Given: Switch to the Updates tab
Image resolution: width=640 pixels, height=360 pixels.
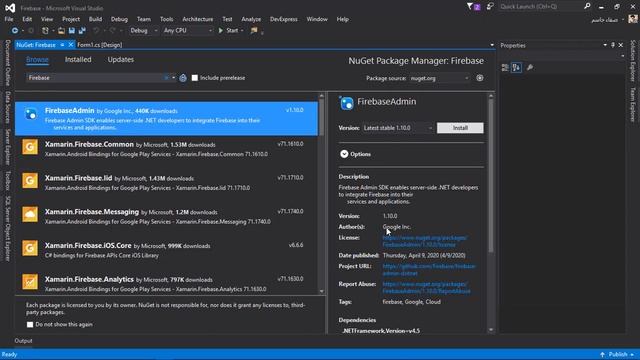Looking at the screenshot, I should pyautogui.click(x=121, y=60).
